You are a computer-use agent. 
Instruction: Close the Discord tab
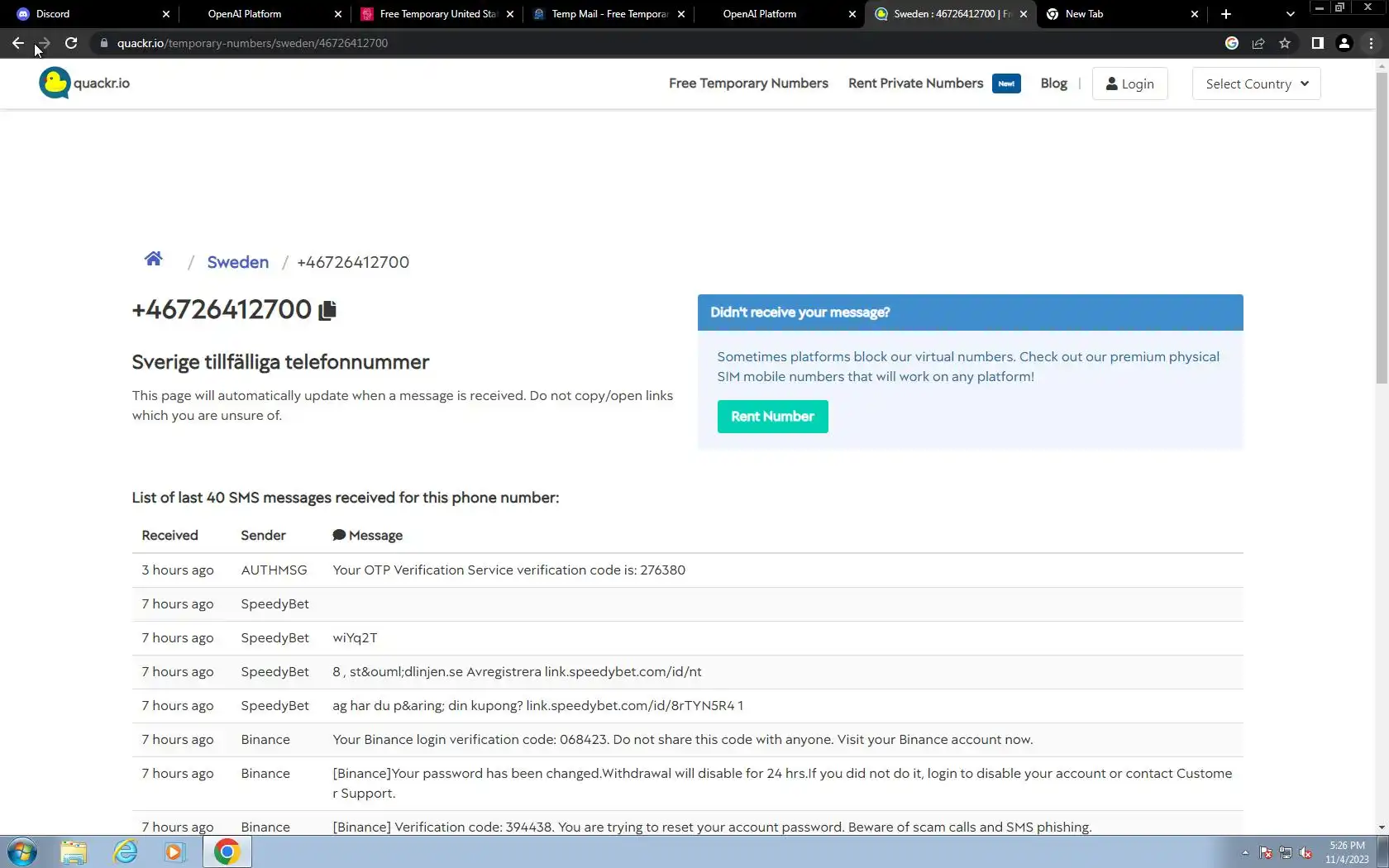pyautogui.click(x=166, y=14)
